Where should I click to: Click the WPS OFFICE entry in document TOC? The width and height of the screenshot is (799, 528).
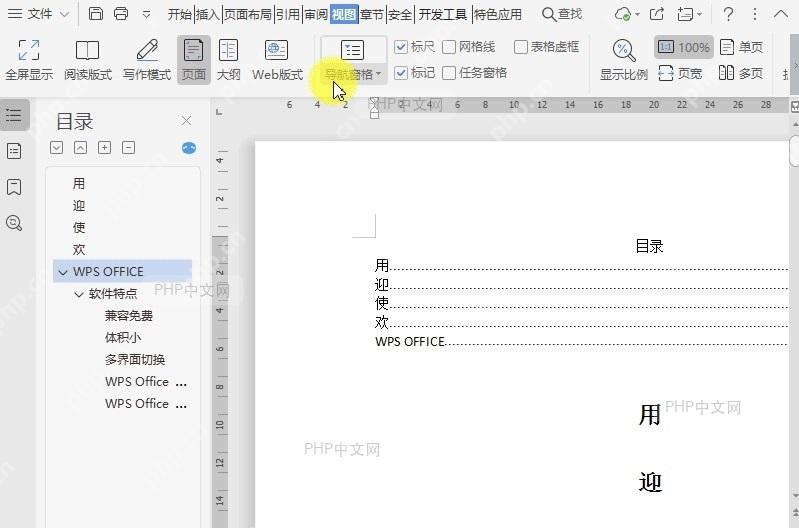[410, 341]
